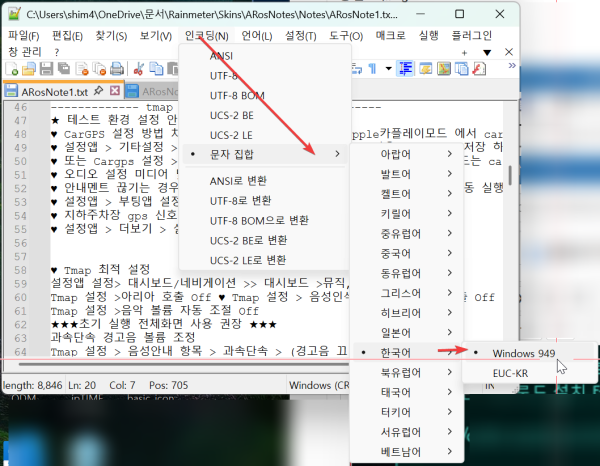
Task: Open the 보기(V) menu
Action: point(155,36)
